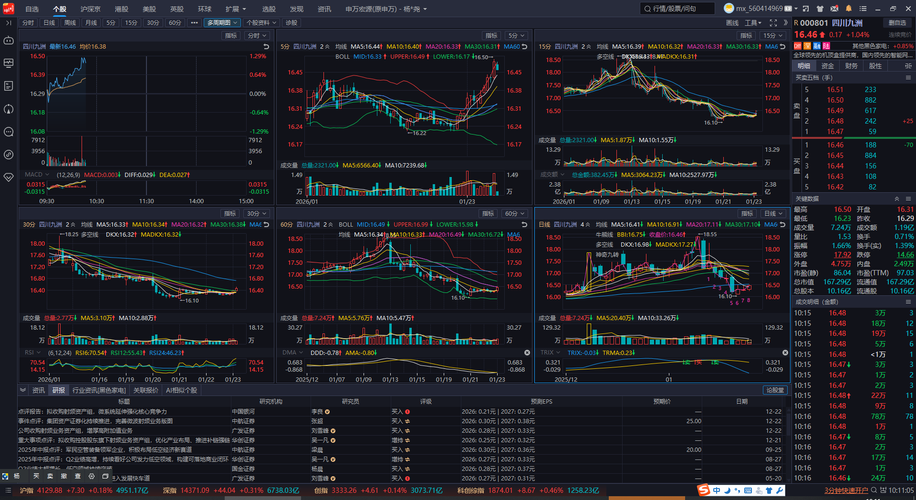Open the notification bell icon
Viewport: 916px width, 500px height.
(848, 9)
